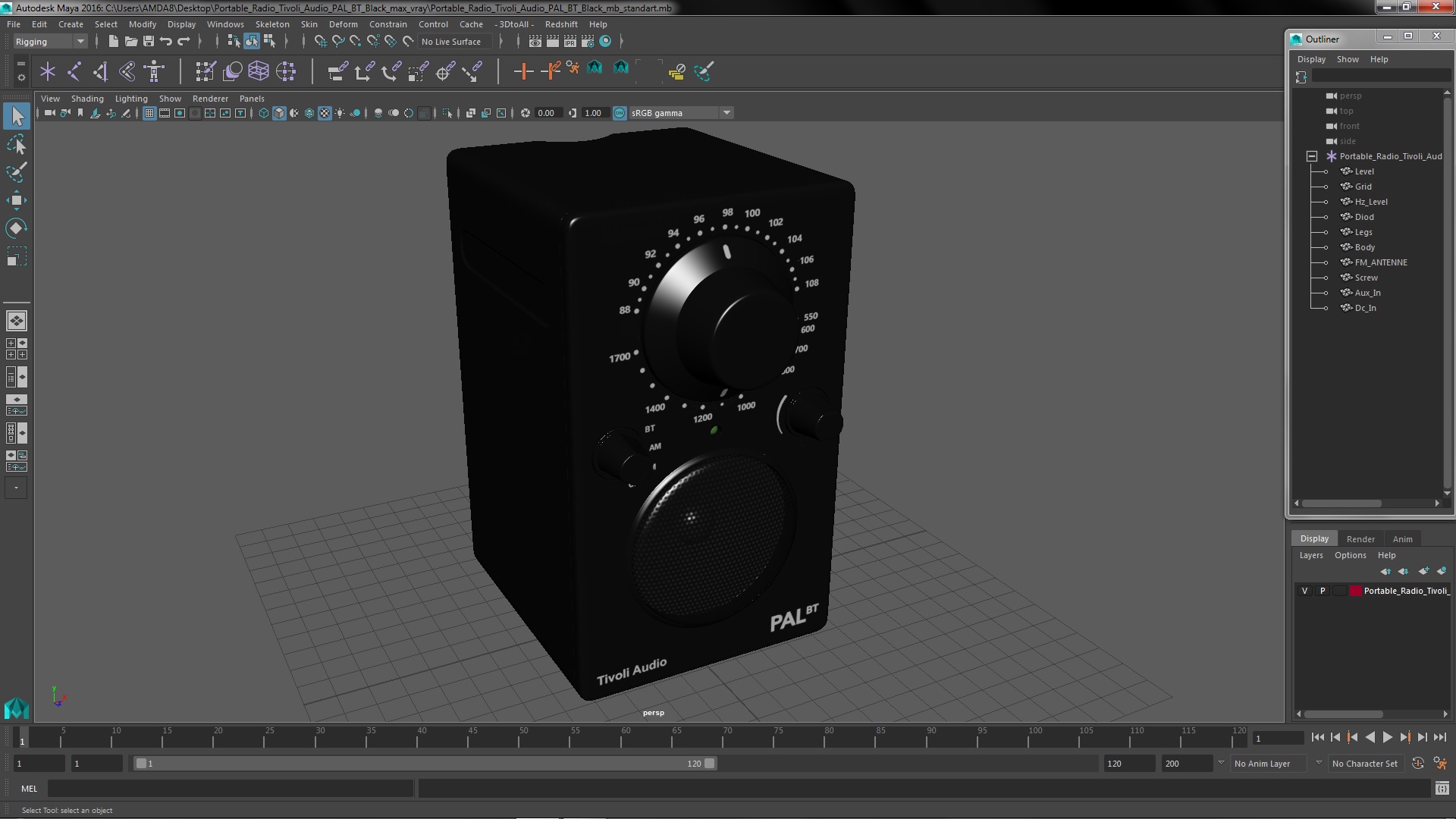
Task: Open the Outliner Show menu
Action: point(1348,59)
